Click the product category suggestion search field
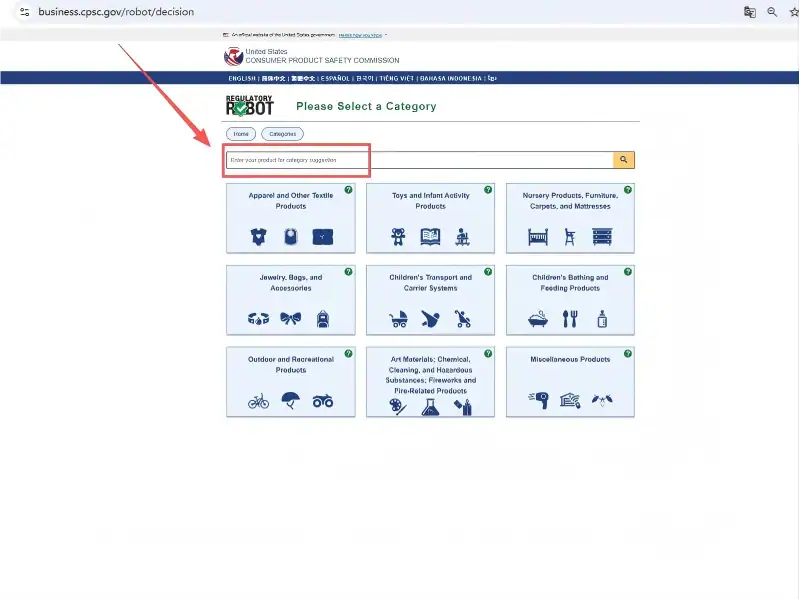This screenshot has width=800, height=600. point(419,160)
